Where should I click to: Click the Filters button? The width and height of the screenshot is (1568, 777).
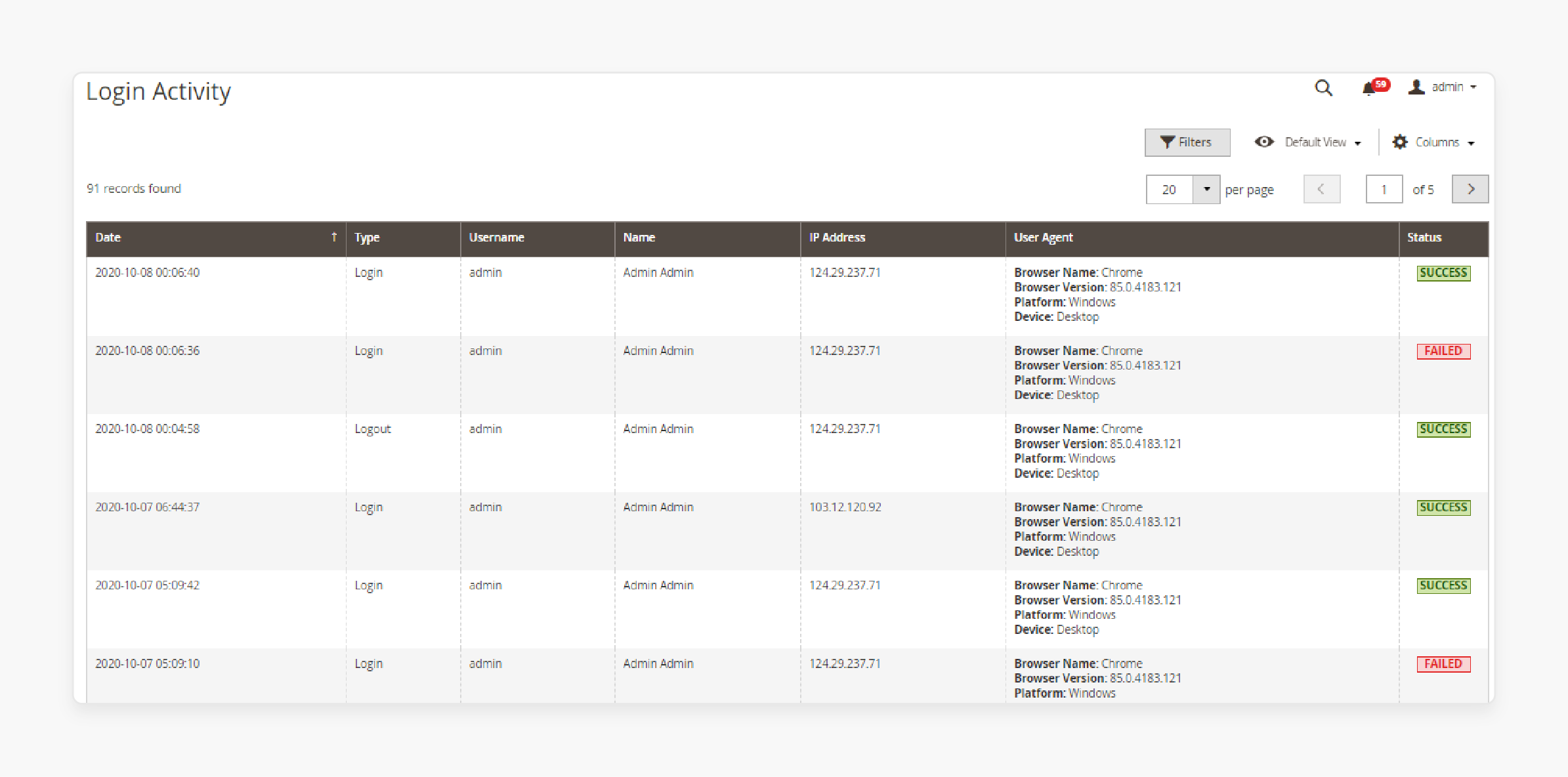click(x=1187, y=142)
